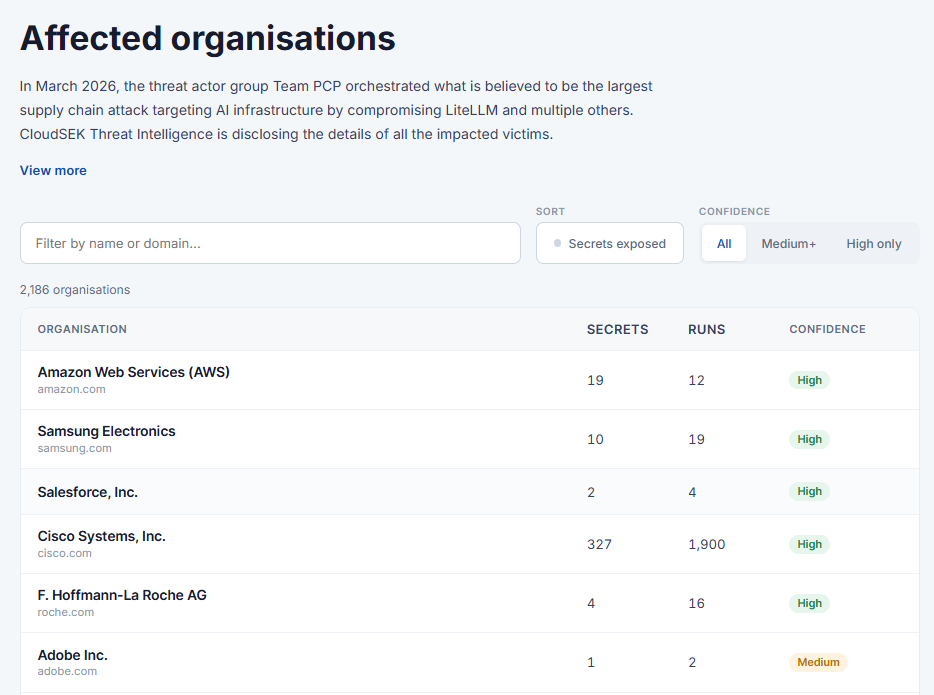Click the 19 runs value for Samsung

[x=696, y=440]
